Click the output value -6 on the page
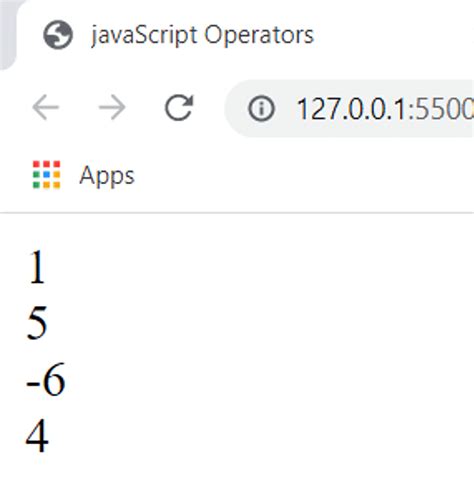474x493 pixels. click(x=45, y=379)
